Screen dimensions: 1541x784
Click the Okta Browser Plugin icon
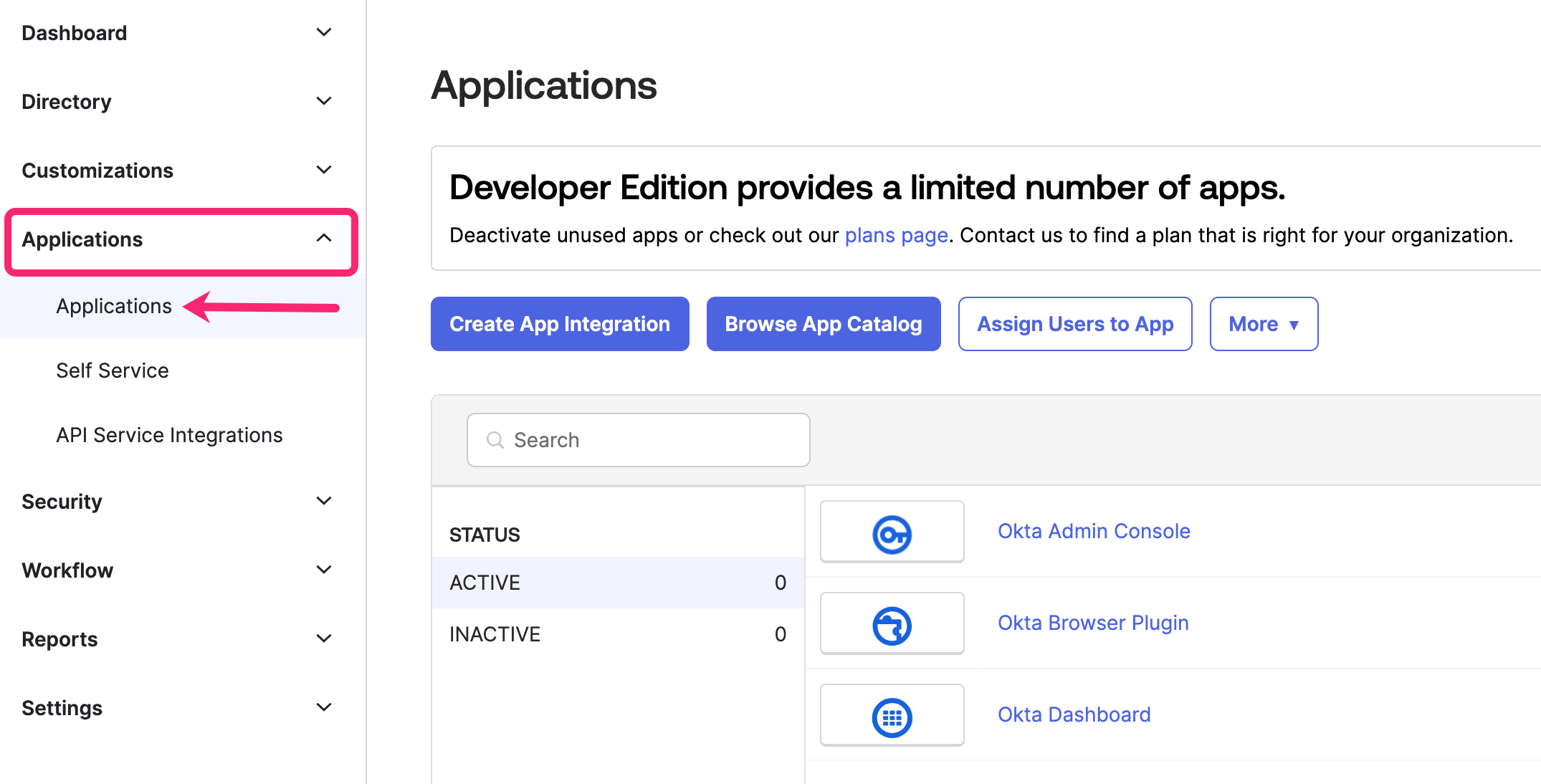(892, 626)
